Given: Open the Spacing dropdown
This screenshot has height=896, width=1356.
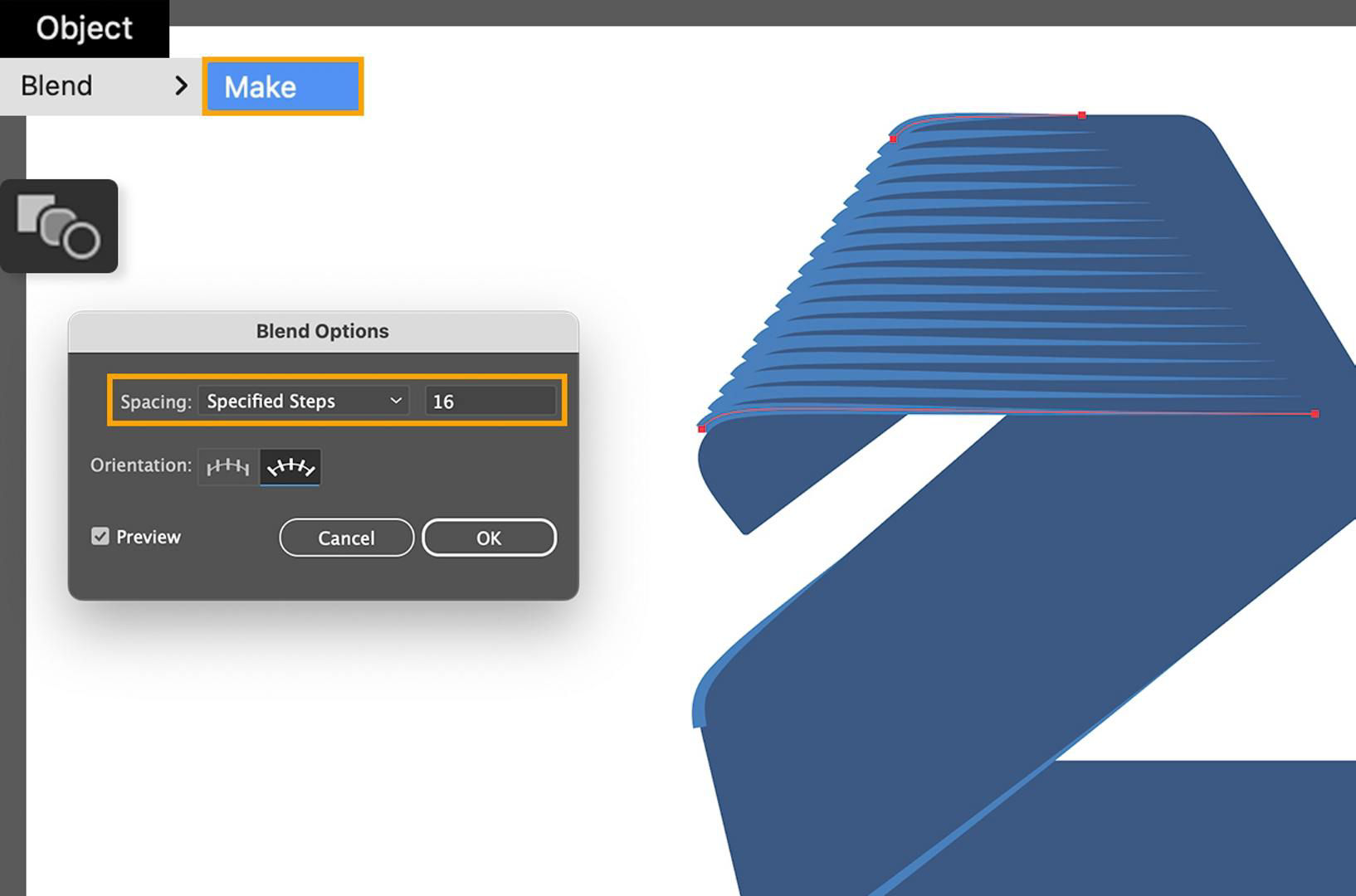Looking at the screenshot, I should point(303,401).
